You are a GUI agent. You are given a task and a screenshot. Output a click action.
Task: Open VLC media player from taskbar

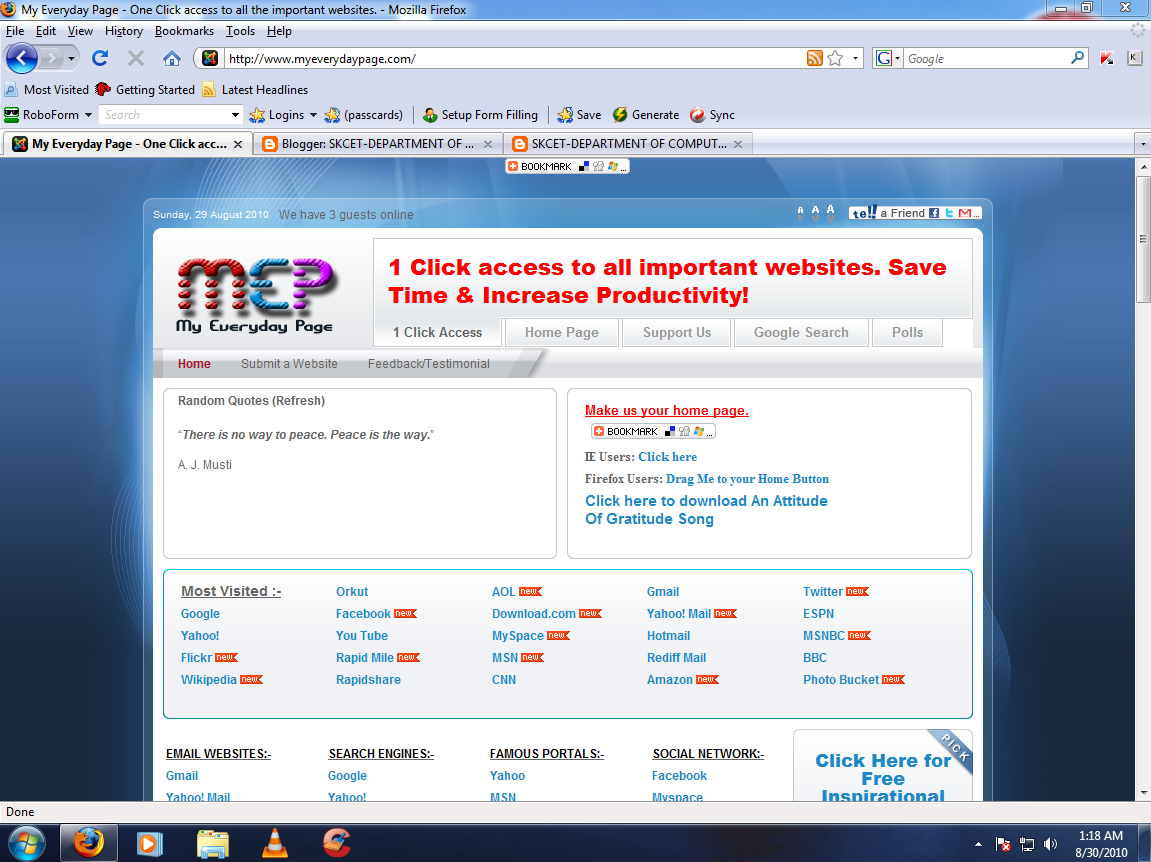pyautogui.click(x=275, y=843)
